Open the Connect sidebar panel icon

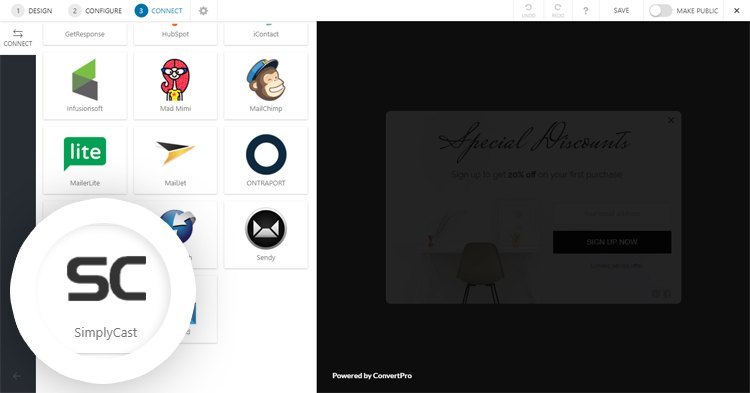[x=18, y=38]
